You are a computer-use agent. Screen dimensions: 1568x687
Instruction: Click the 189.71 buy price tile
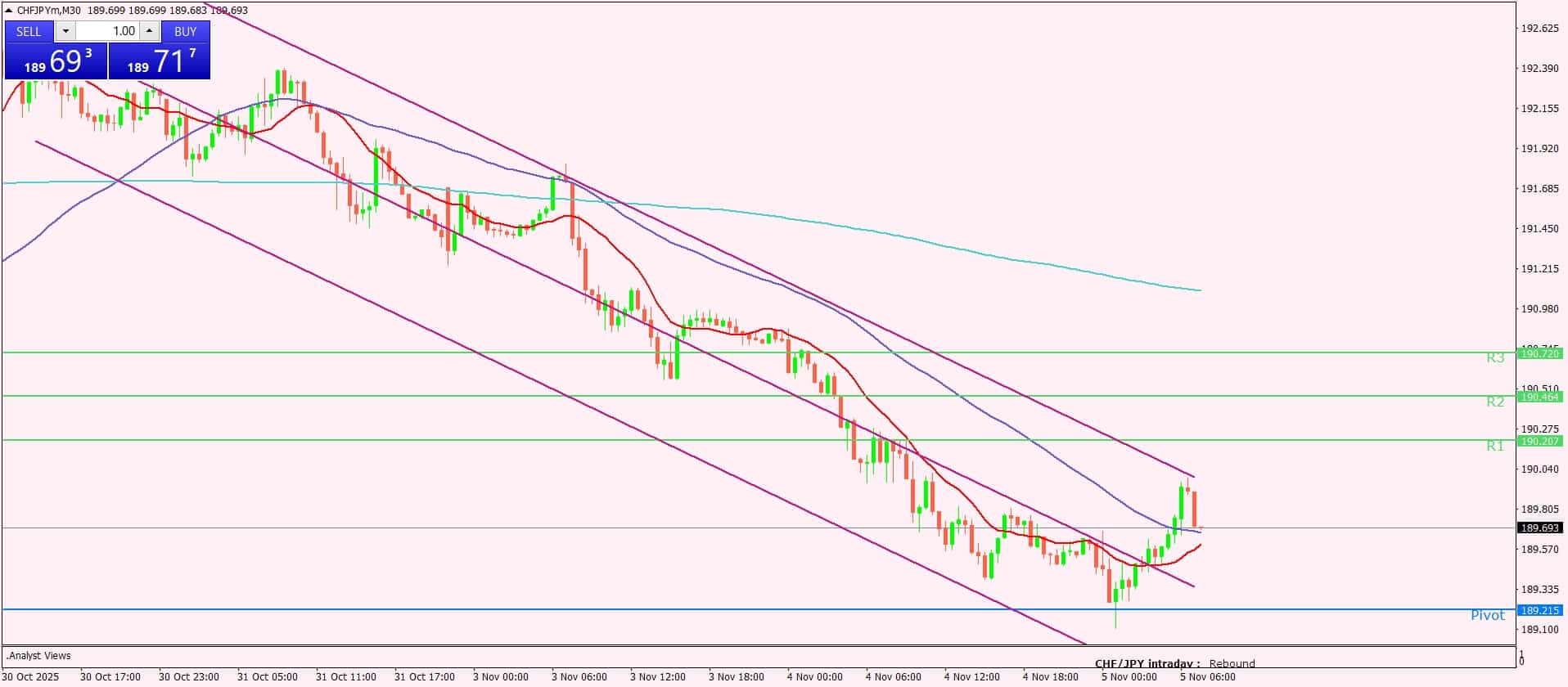point(160,61)
